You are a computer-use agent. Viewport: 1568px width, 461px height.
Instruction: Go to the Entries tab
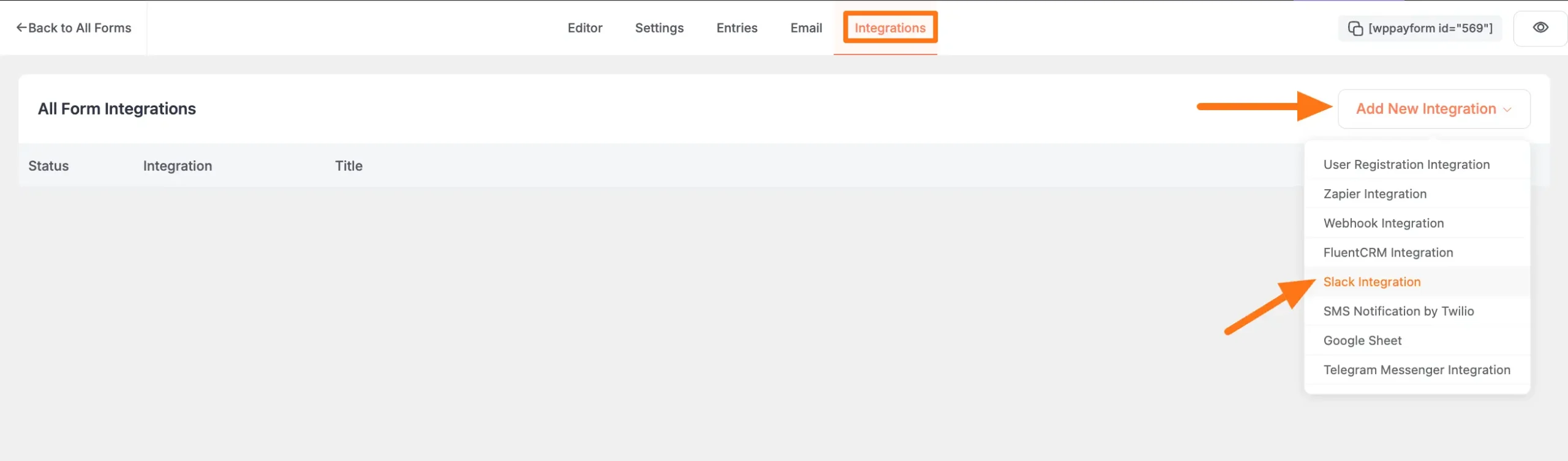click(x=736, y=28)
